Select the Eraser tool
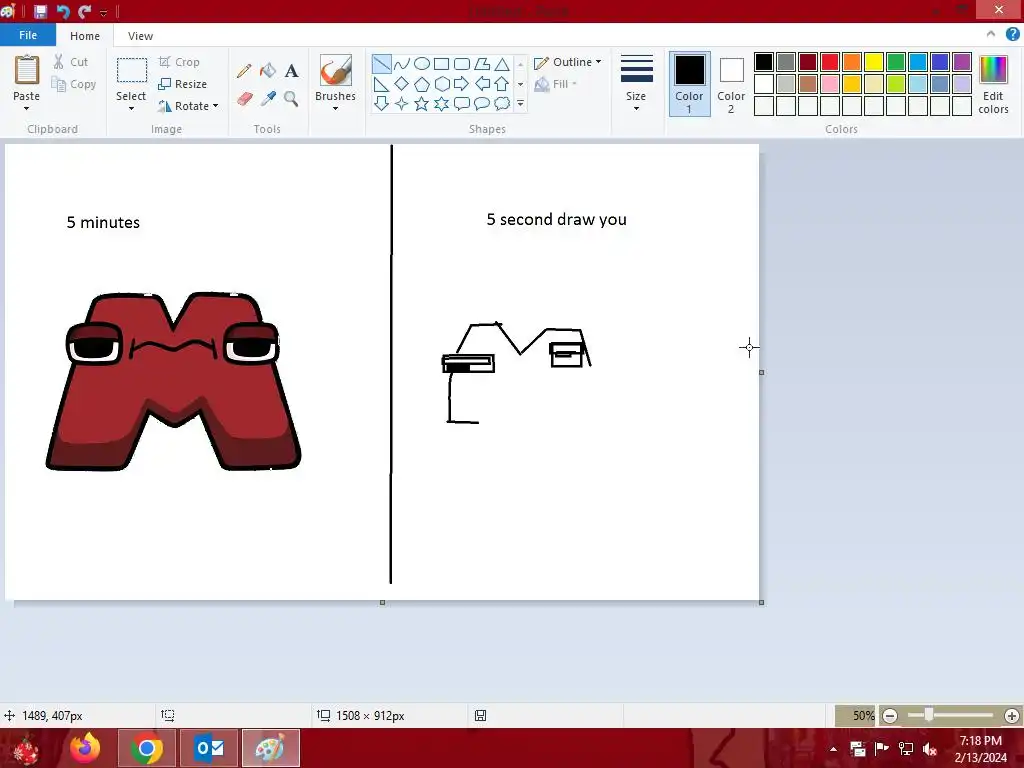This screenshot has height=768, width=1024. click(244, 99)
